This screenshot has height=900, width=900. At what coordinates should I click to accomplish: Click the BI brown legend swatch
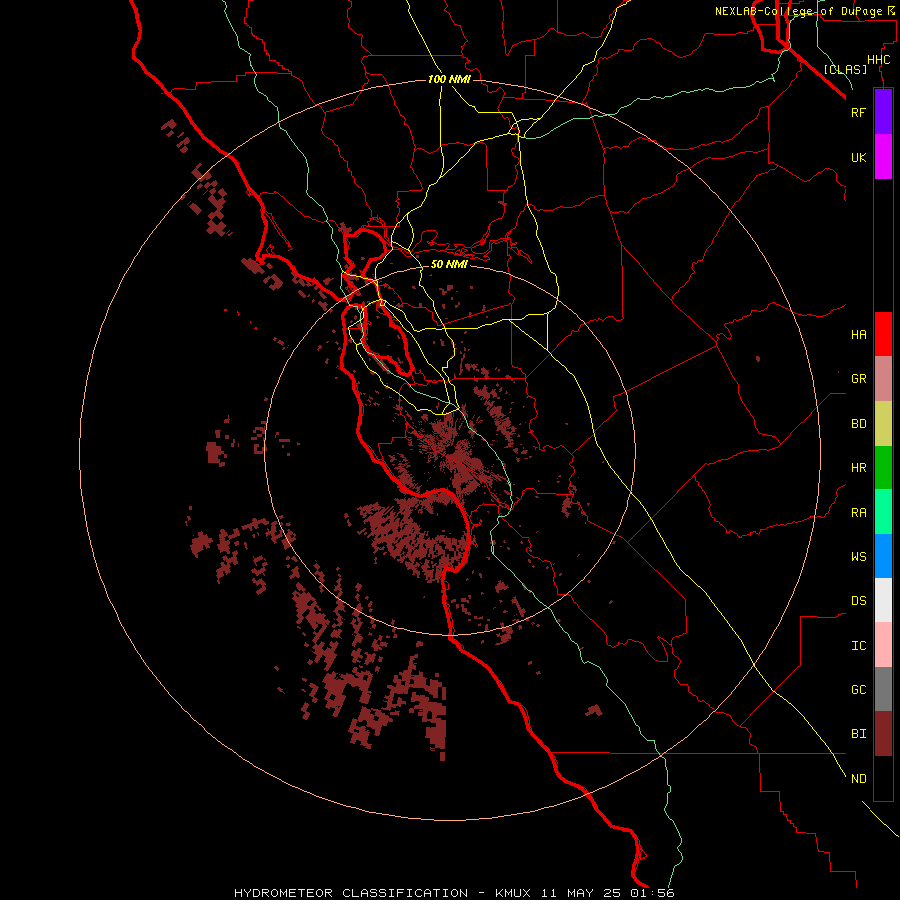[x=883, y=734]
